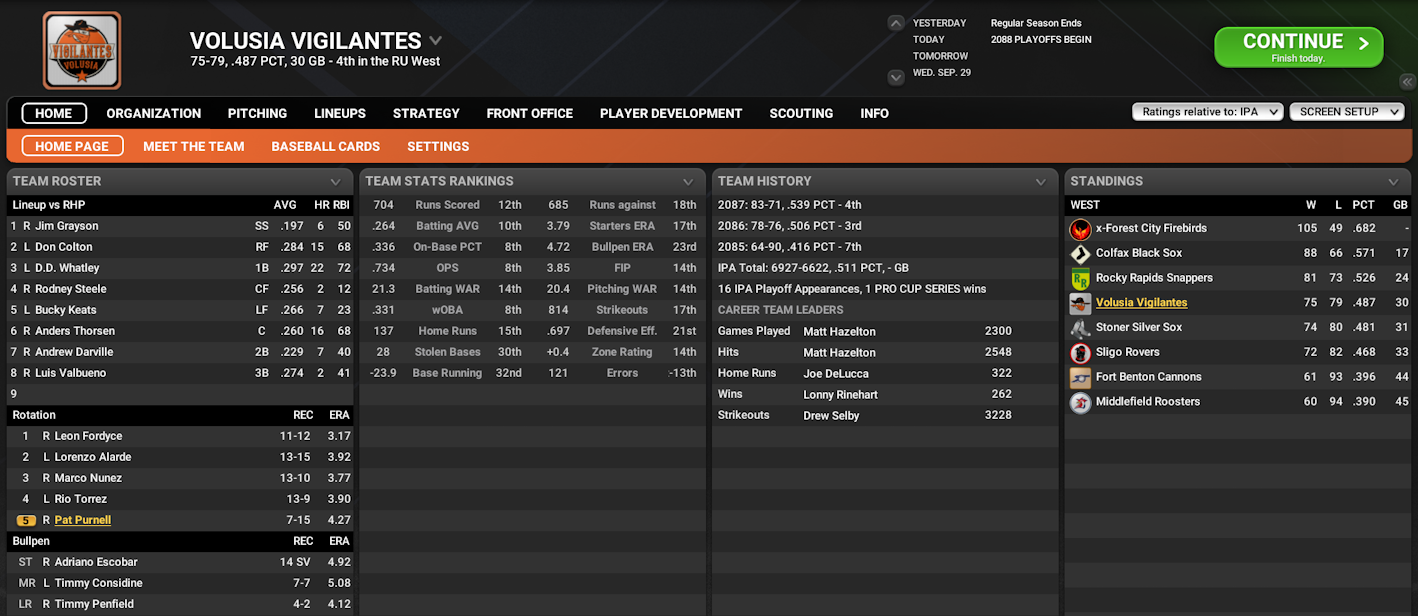
Task: Expand the Team Stats Rankings panel options
Action: pyautogui.click(x=688, y=182)
